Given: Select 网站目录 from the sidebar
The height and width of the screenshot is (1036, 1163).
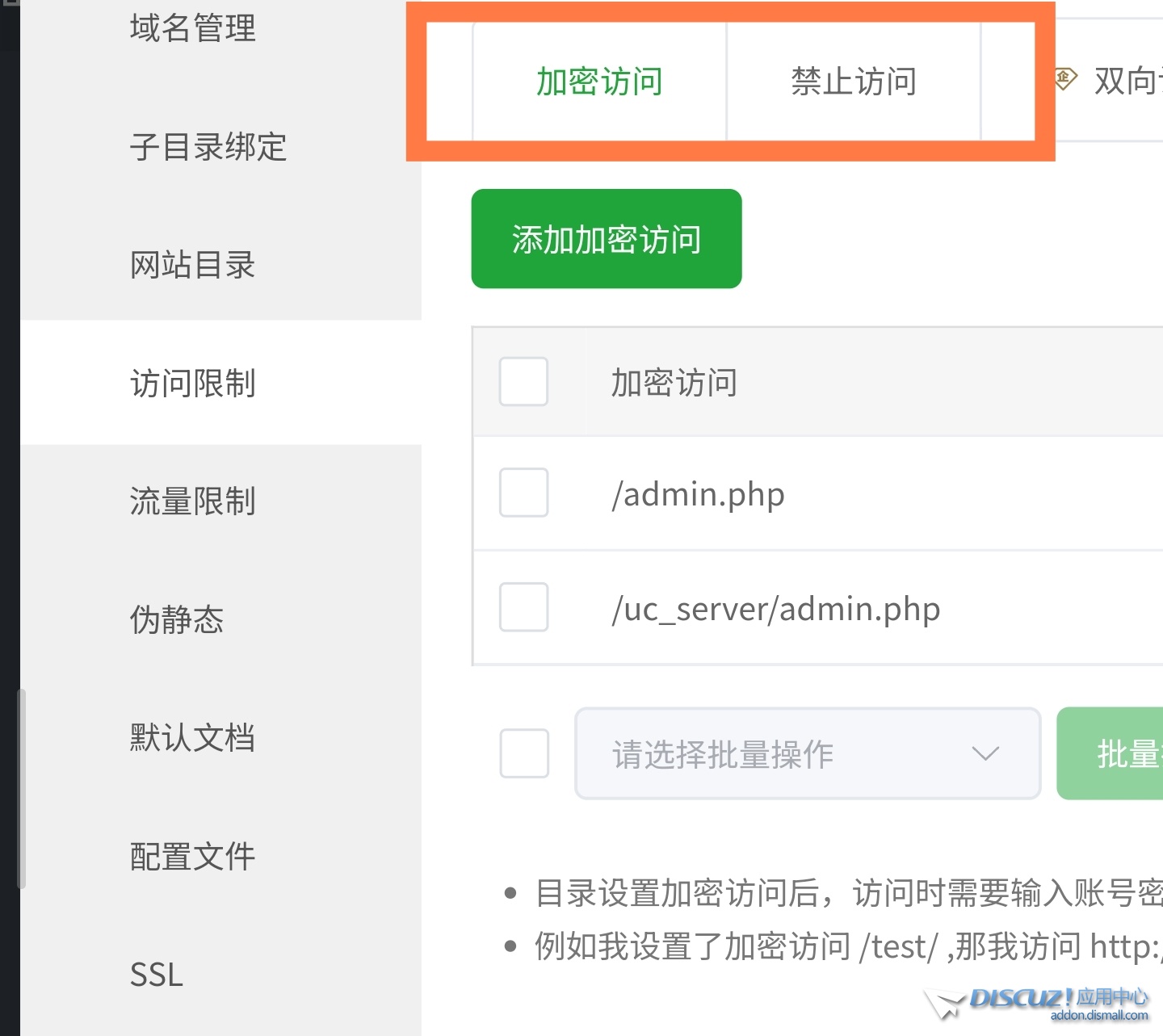Looking at the screenshot, I should point(192,265).
